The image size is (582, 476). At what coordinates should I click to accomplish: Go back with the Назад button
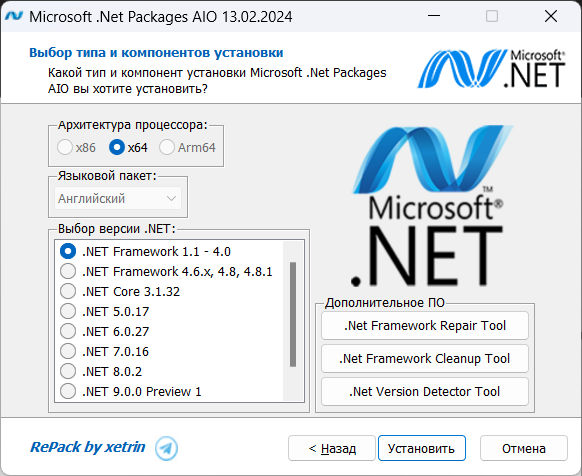pos(332,448)
